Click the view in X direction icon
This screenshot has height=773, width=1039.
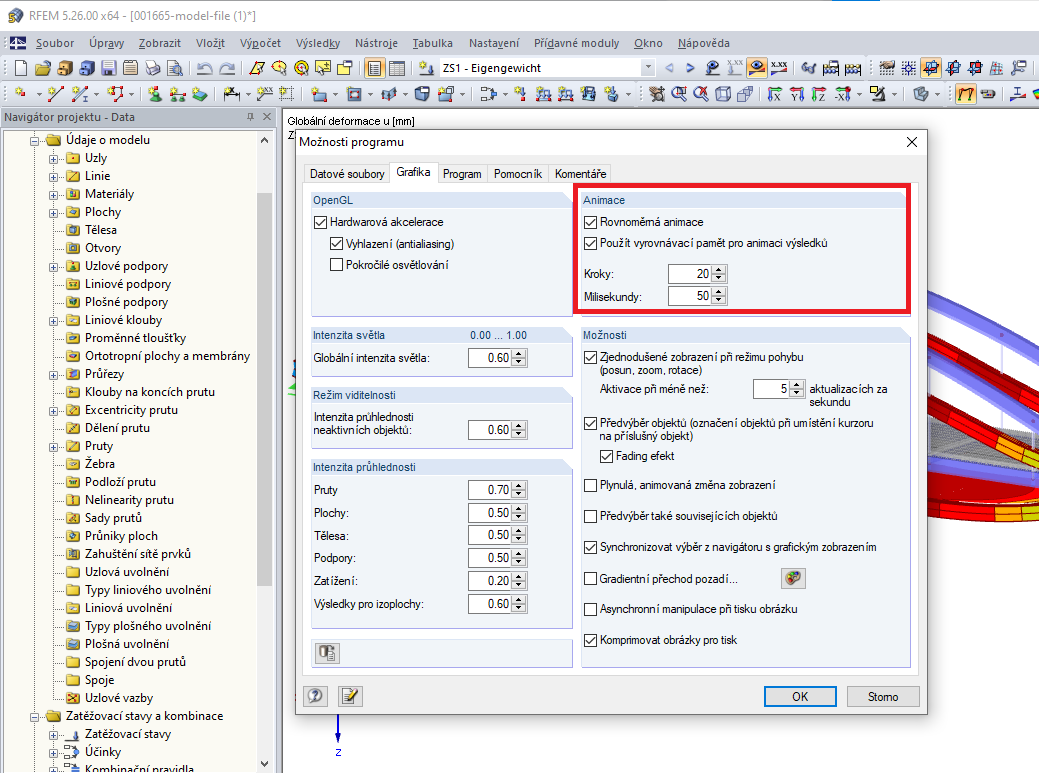[x=774, y=94]
